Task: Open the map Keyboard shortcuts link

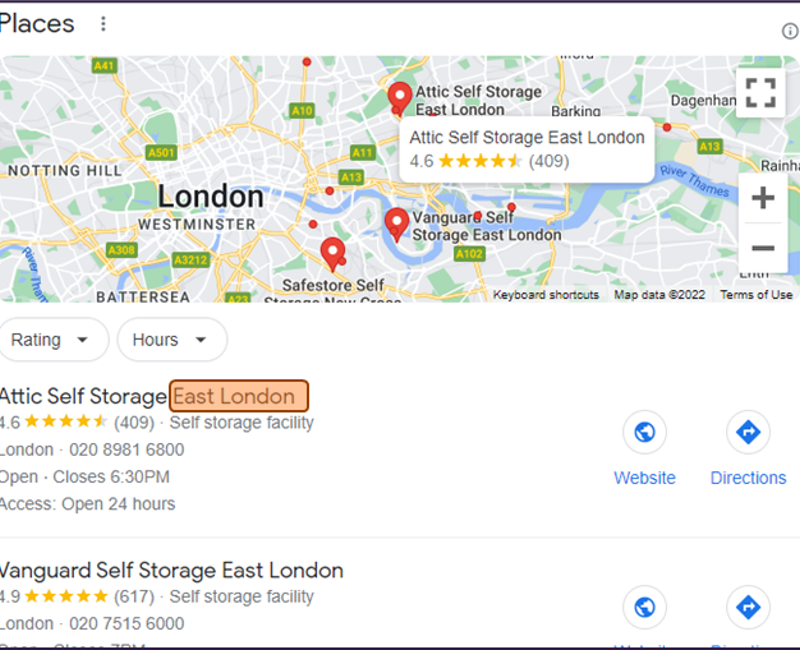Action: [546, 295]
